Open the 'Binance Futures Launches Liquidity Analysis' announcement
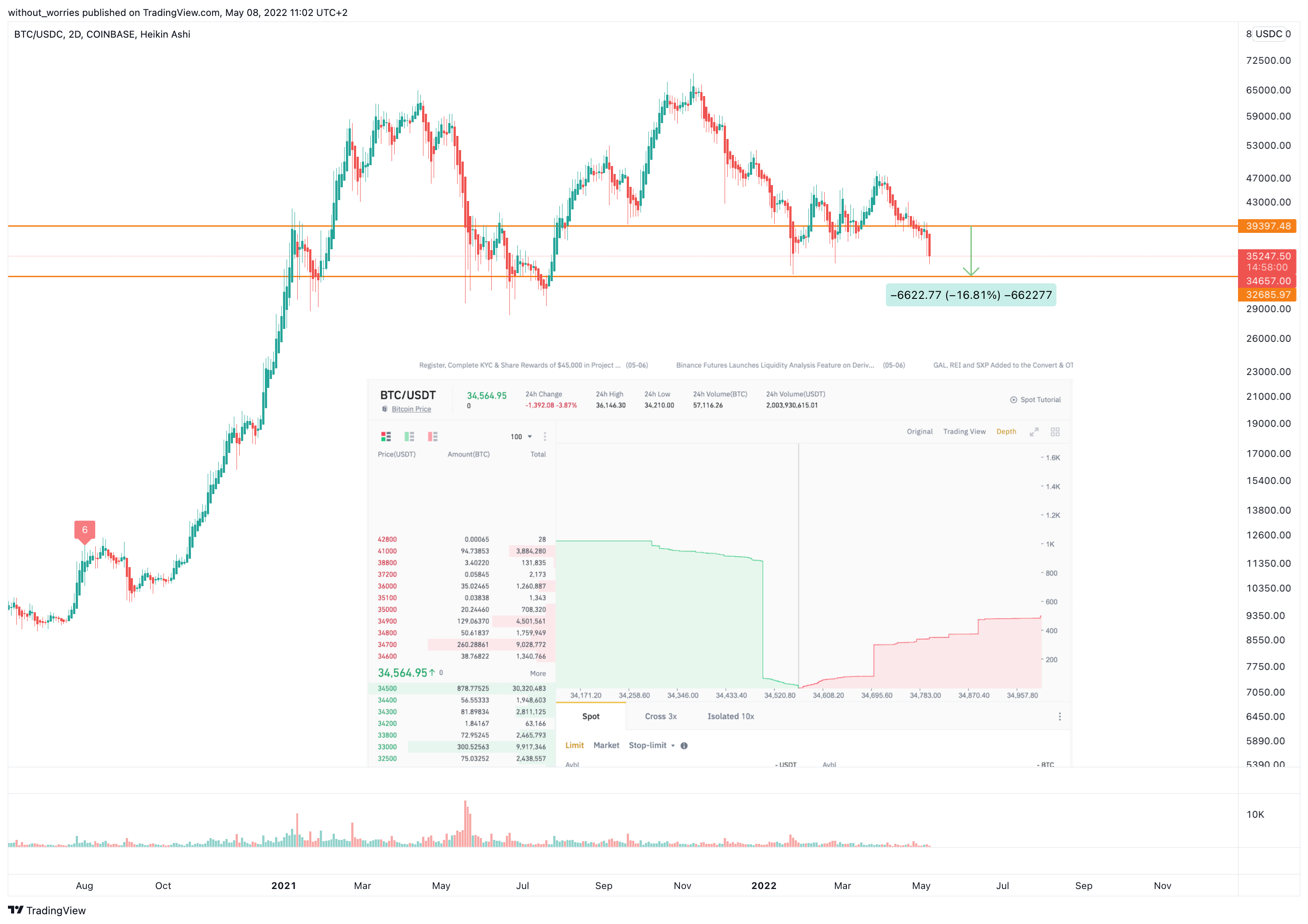This screenshot has width=1308, height=924. pyautogui.click(x=790, y=366)
